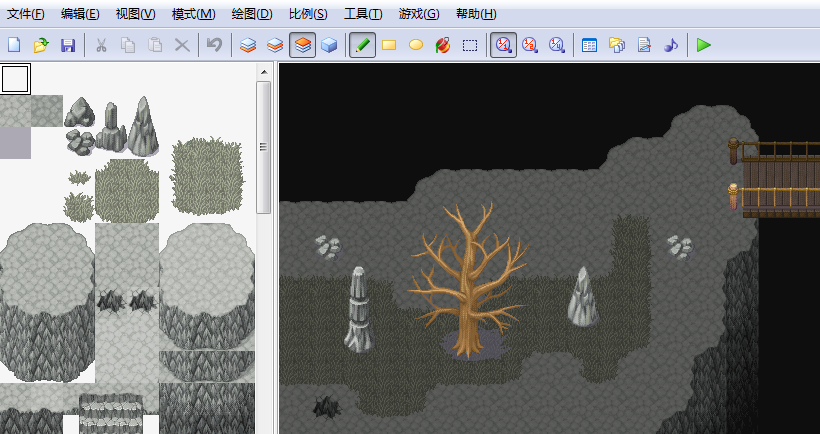Pick the large grass patch on the palette's right
The image size is (820, 434).
(x=207, y=176)
